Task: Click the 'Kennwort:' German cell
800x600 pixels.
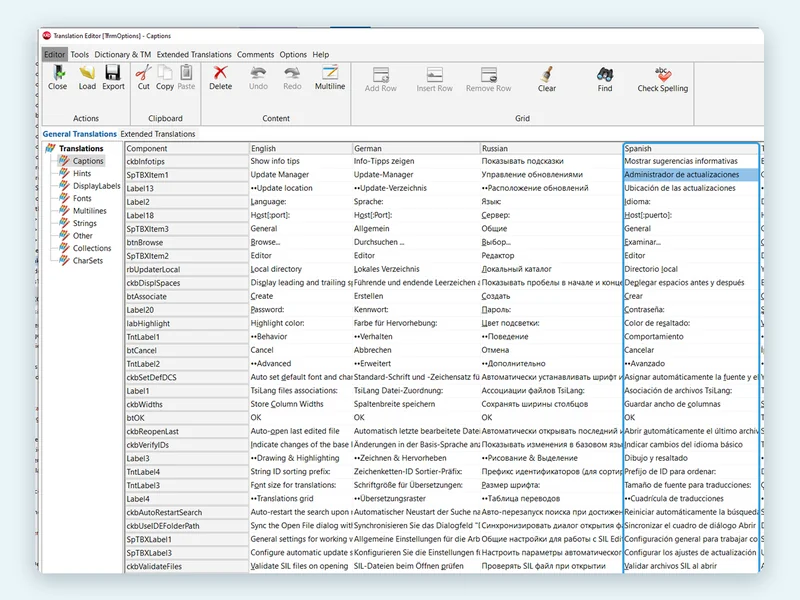Action: coord(416,310)
